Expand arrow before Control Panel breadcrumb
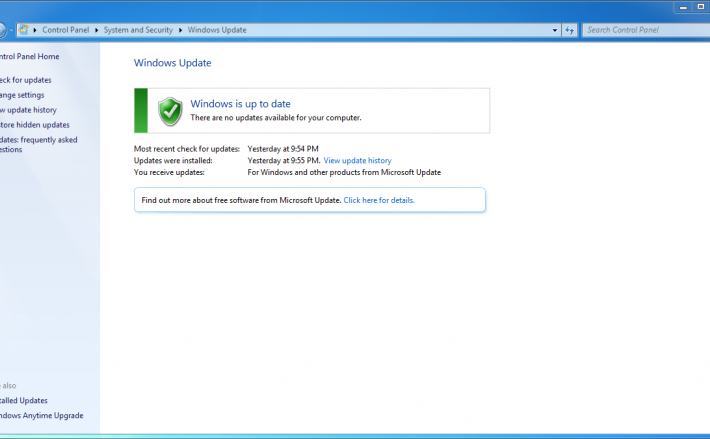Viewport: 710px width, 439px height. [35, 30]
